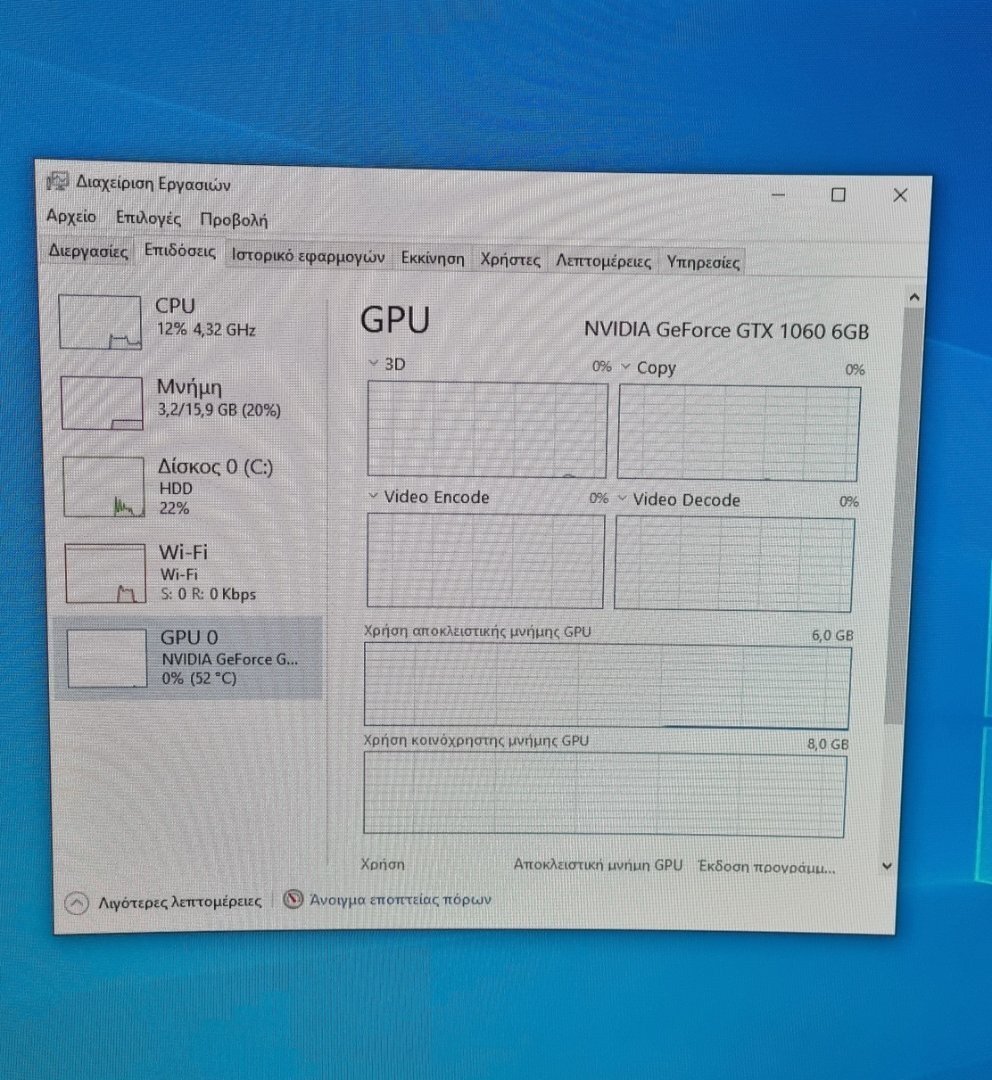Click the scroll up arrow
The image size is (992, 1080).
[x=914, y=298]
